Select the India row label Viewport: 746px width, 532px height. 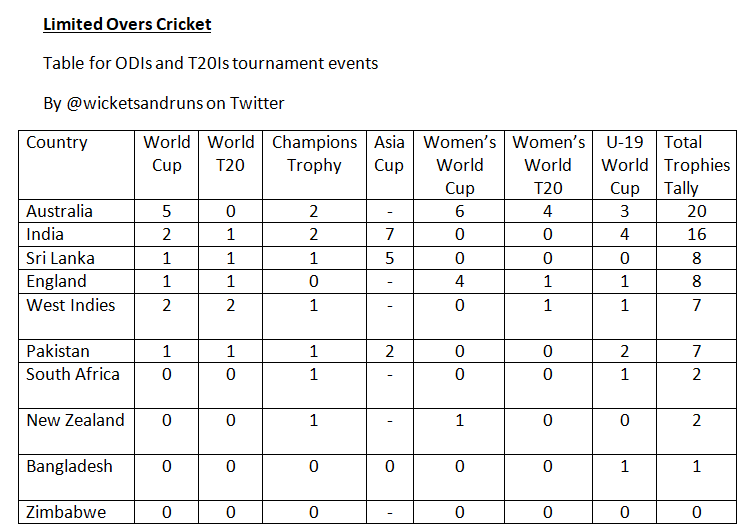[45, 234]
